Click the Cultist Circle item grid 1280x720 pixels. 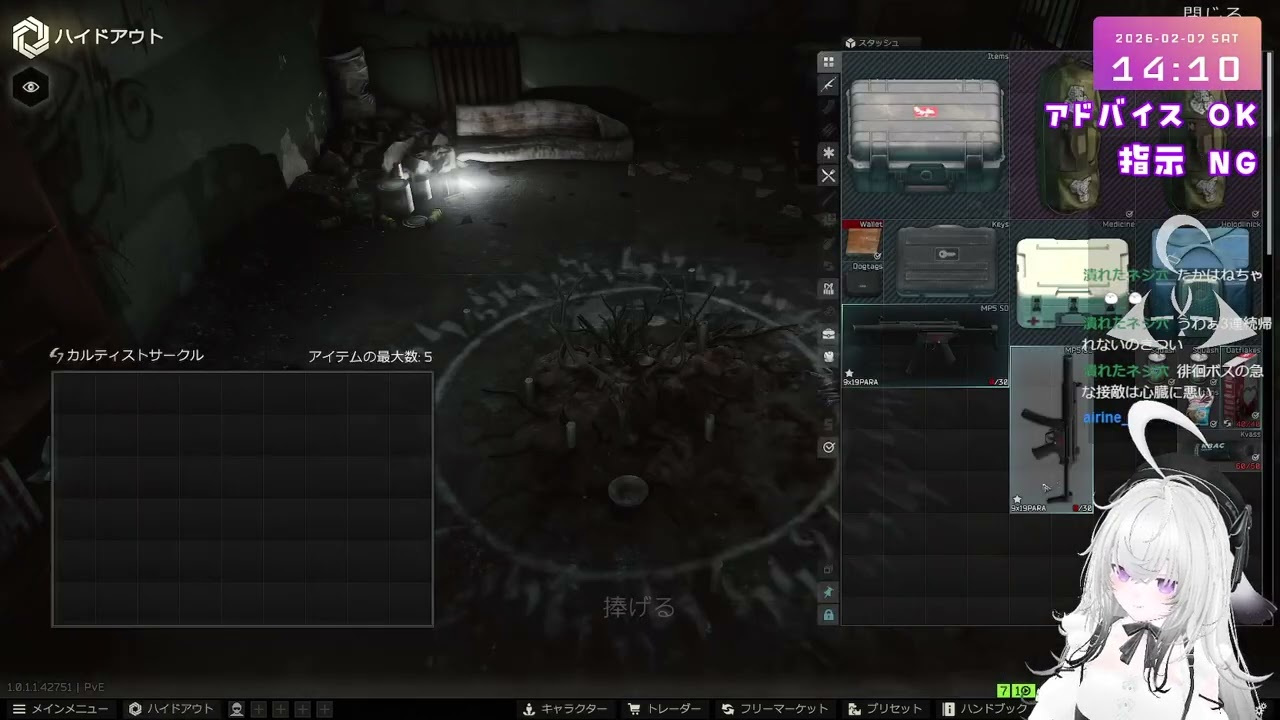pos(242,499)
